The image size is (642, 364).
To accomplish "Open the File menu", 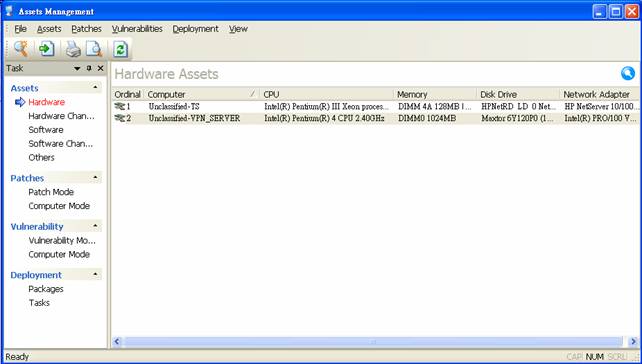I will [x=20, y=29].
